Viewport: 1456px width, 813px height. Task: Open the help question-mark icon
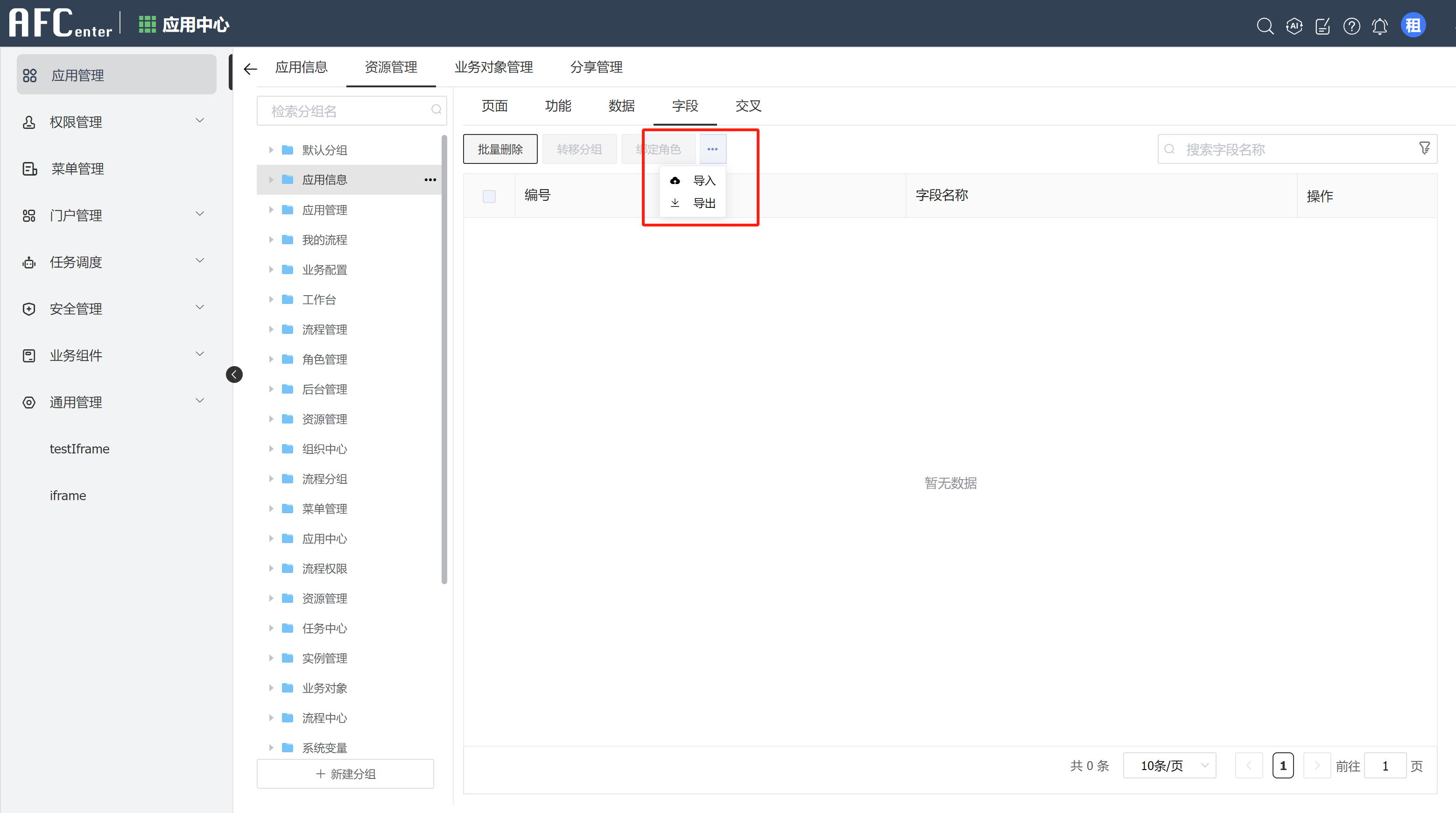(1351, 26)
